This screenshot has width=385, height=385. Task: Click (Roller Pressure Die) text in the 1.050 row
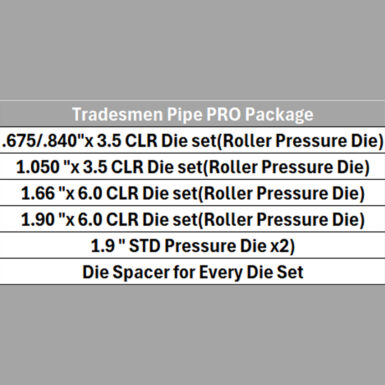pyautogui.click(x=286, y=167)
